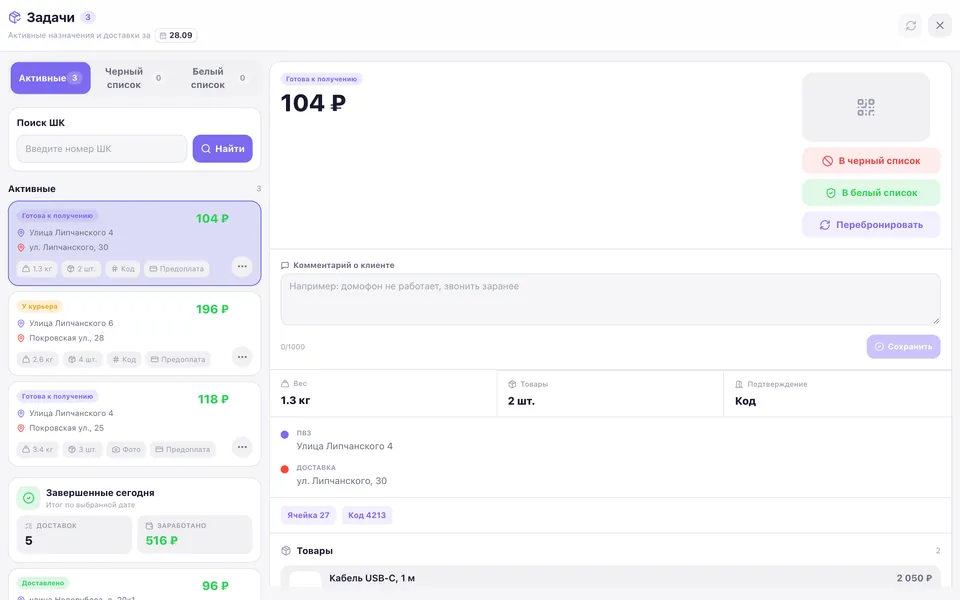
Task: Switch to the Белый список tab
Action: [217, 78]
